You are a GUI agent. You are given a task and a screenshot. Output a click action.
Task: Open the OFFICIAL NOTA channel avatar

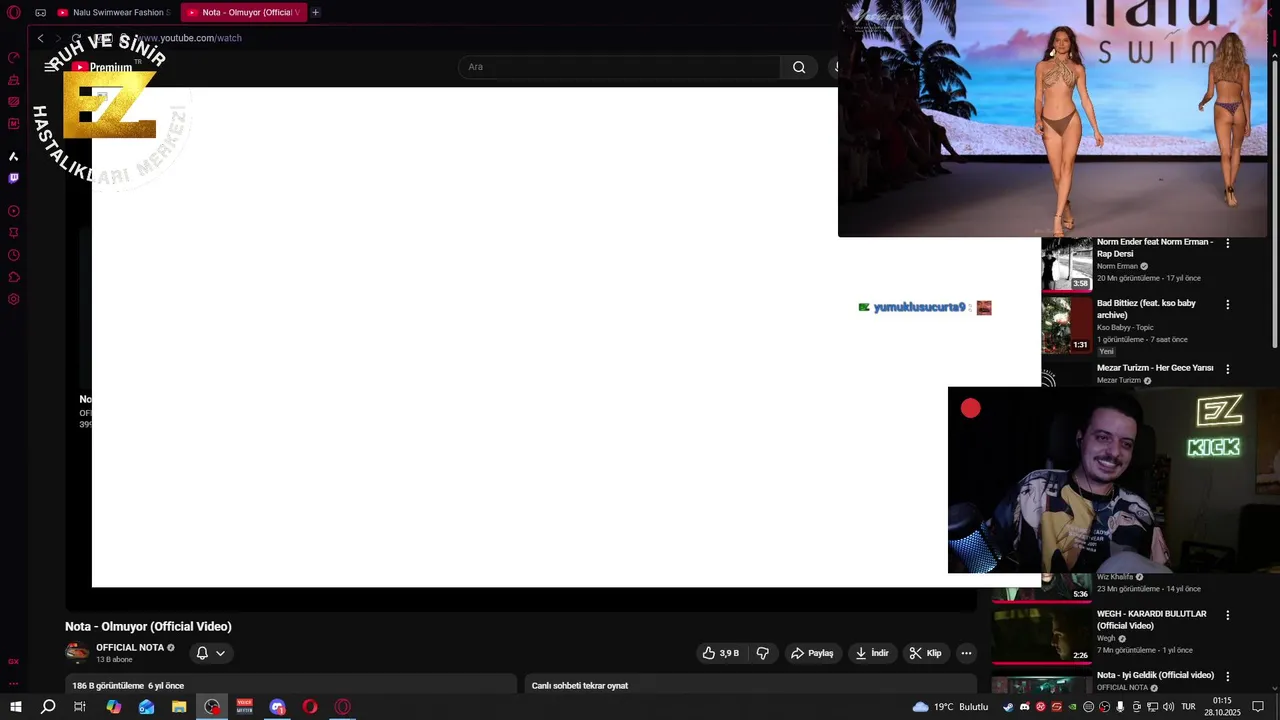(77, 653)
